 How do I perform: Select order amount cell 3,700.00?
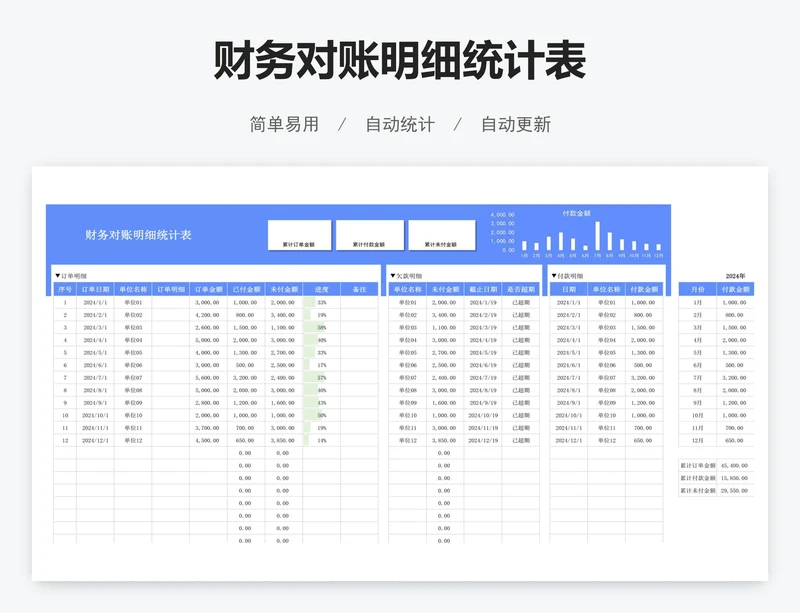208,428
